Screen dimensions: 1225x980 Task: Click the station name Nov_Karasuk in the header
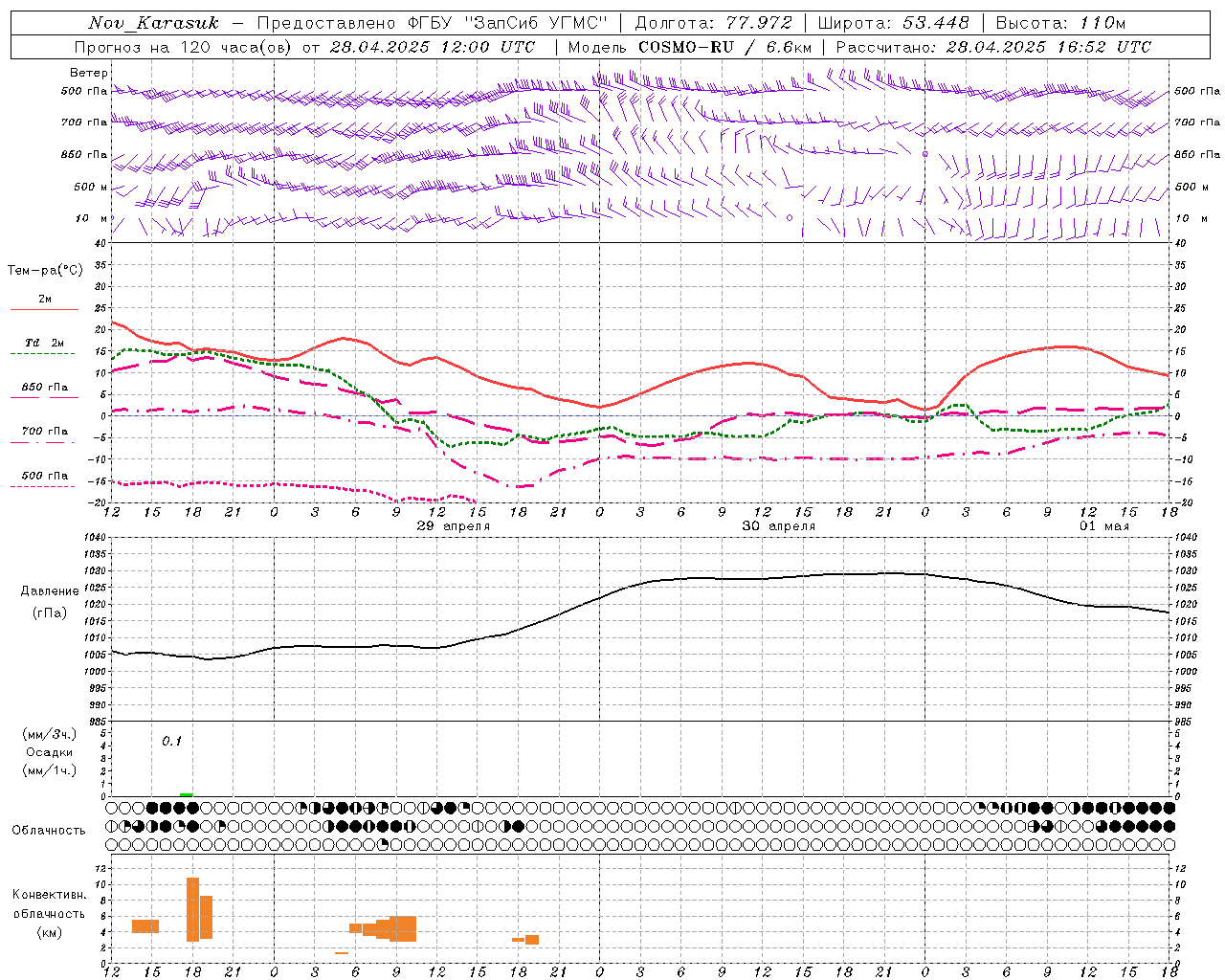pyautogui.click(x=153, y=23)
